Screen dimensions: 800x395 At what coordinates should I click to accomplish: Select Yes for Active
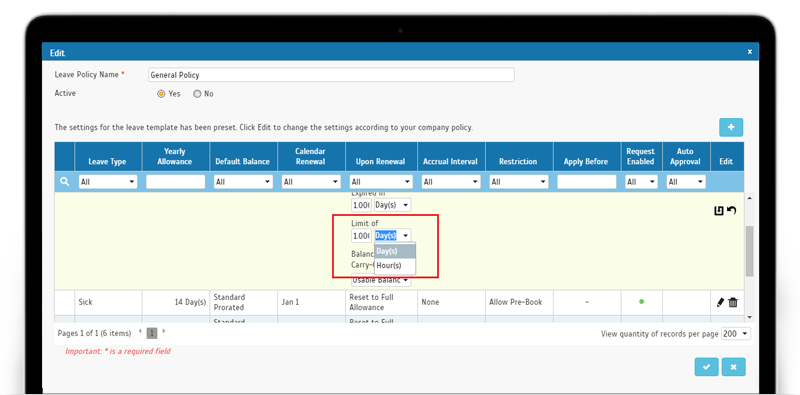pos(161,94)
